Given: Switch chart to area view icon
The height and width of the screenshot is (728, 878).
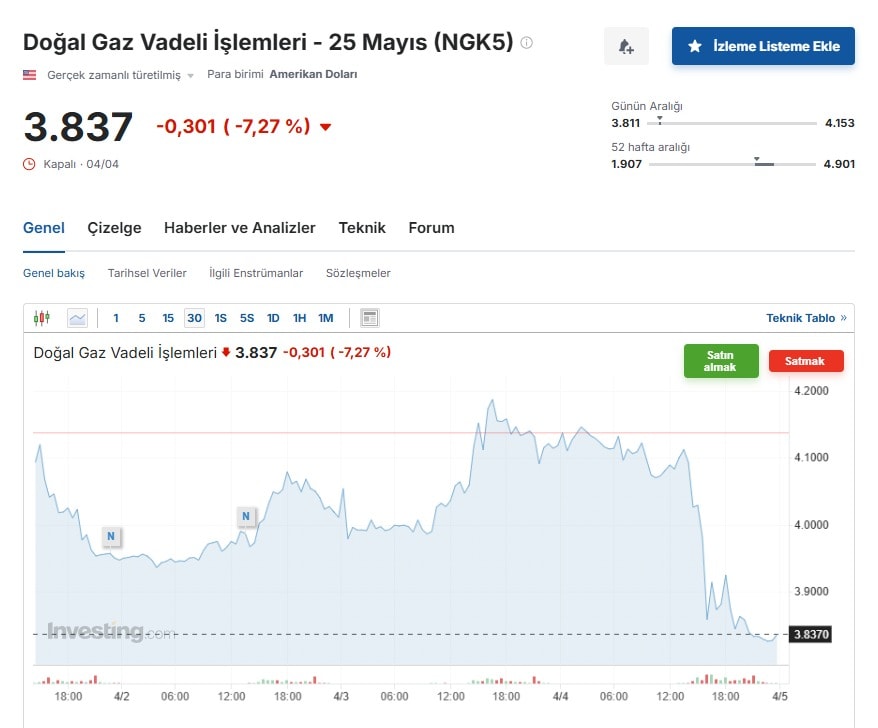Looking at the screenshot, I should tap(77, 318).
